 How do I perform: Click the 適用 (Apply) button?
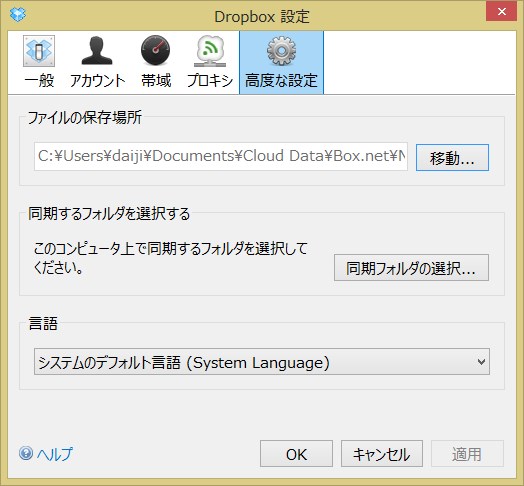coord(467,454)
